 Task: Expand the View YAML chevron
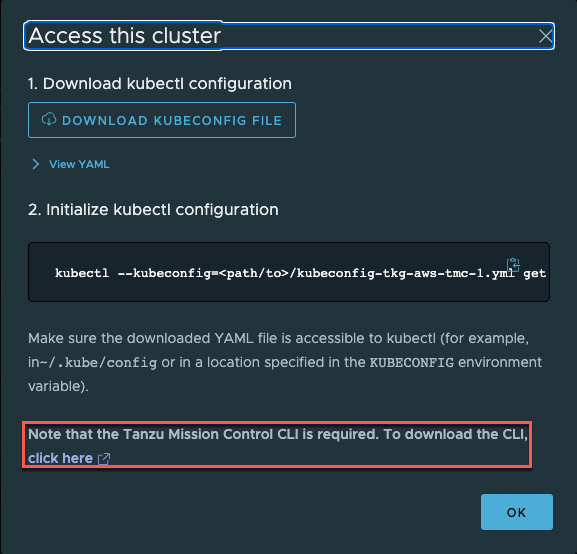coord(36,164)
